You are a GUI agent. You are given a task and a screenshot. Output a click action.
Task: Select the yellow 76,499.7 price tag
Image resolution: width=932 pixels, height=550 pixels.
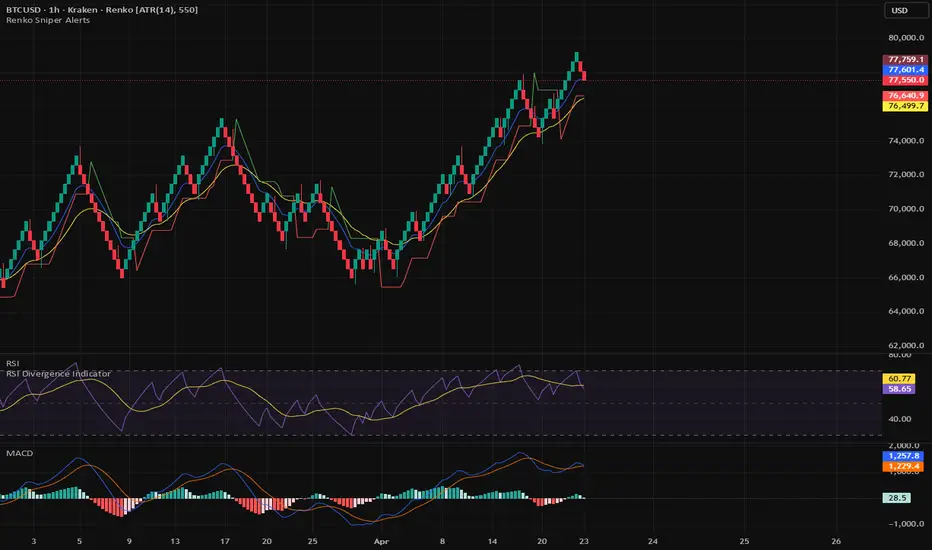point(905,106)
